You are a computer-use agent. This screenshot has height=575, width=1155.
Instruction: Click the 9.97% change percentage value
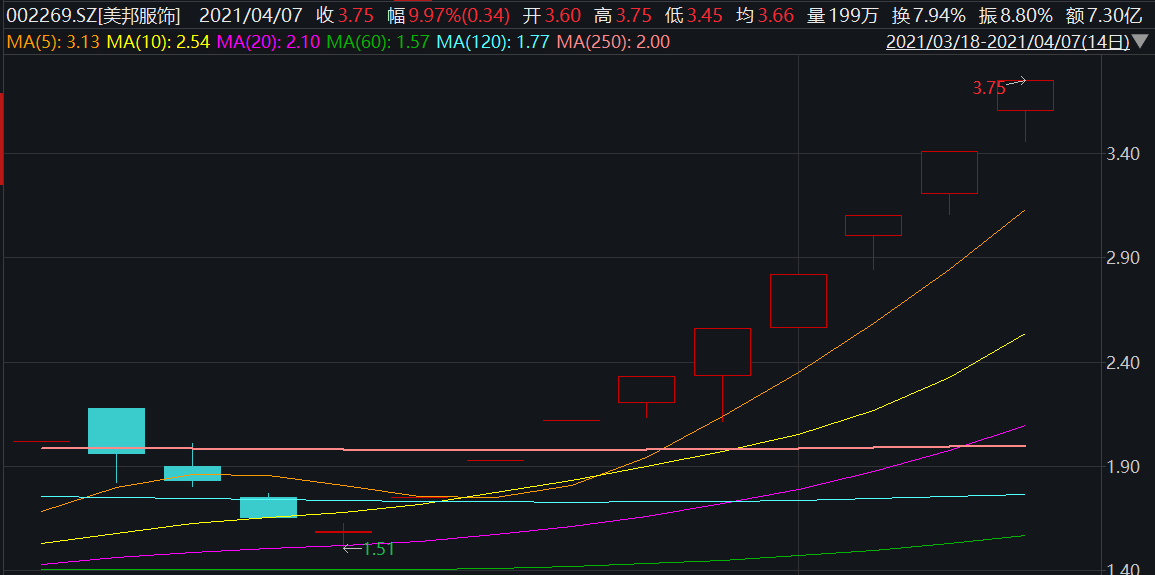[x=441, y=15]
